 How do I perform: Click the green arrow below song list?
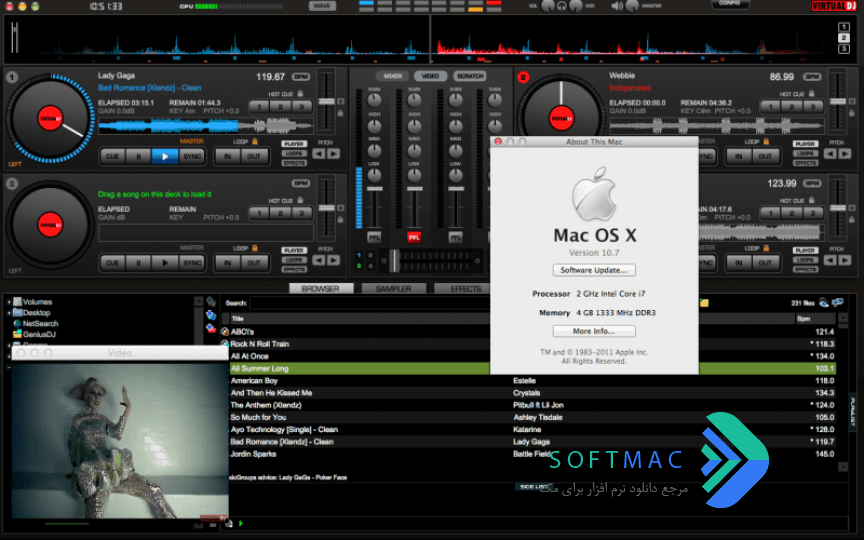(x=241, y=523)
